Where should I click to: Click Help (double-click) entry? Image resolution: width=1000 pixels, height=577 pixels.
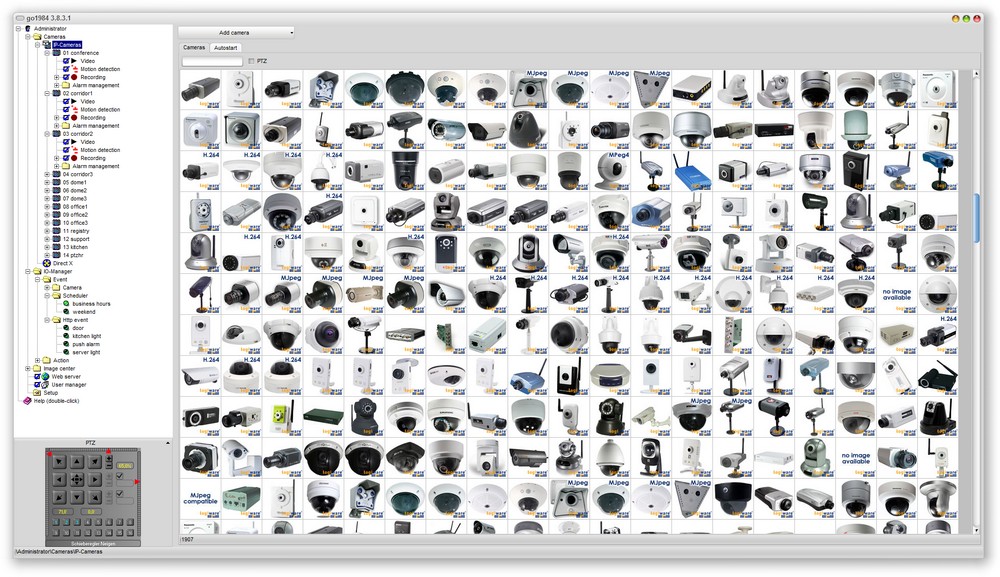(x=56, y=401)
